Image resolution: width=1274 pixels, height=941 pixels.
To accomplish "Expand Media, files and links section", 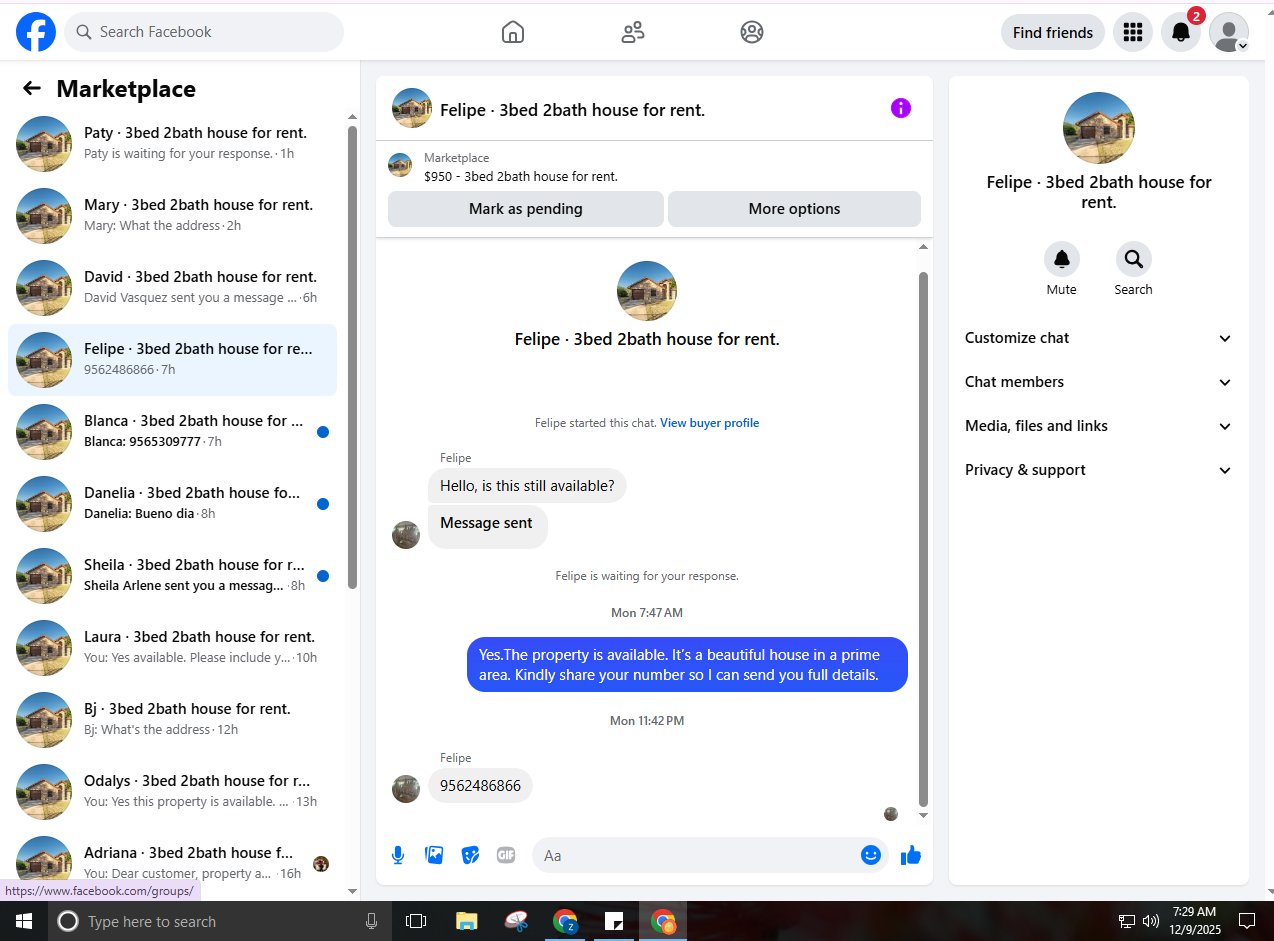I will pyautogui.click(x=1098, y=426).
